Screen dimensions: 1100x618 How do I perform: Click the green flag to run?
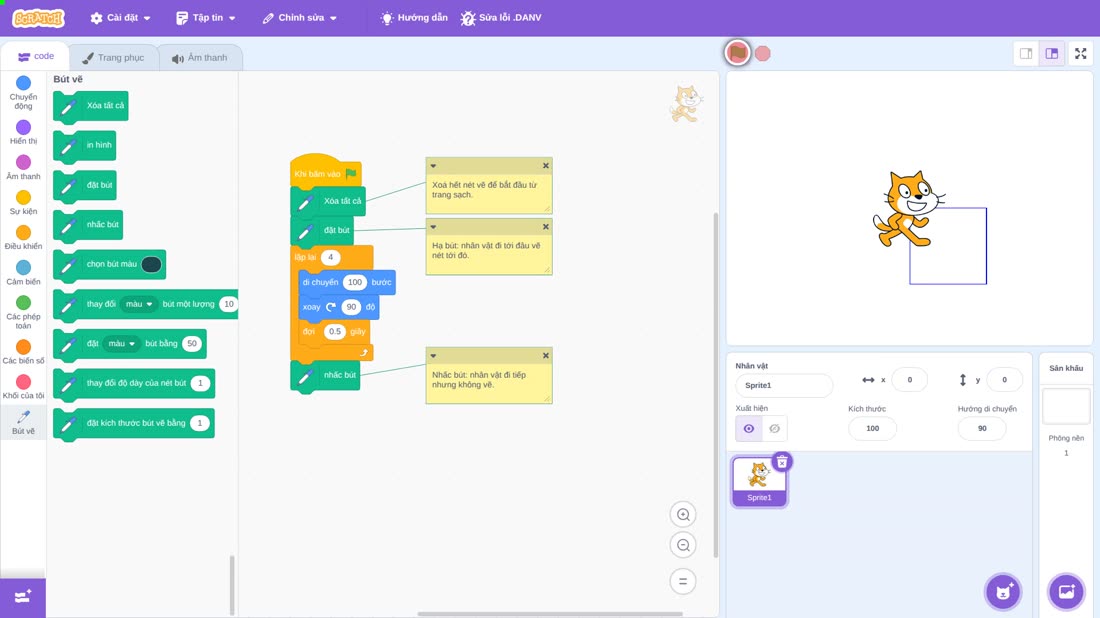click(x=737, y=53)
